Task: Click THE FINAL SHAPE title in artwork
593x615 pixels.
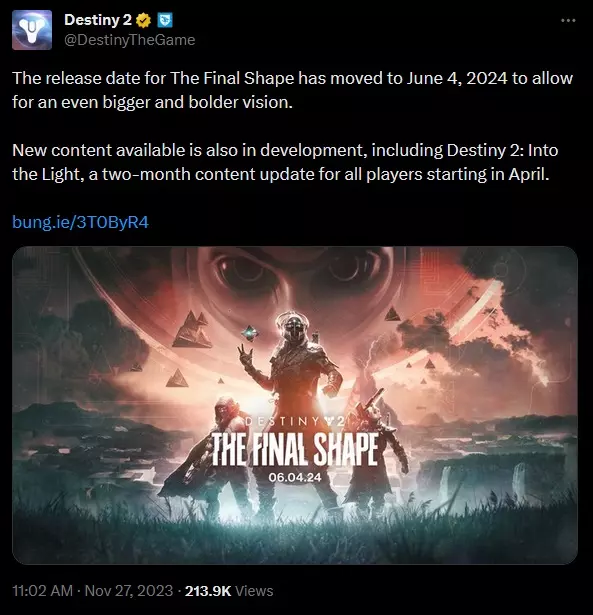Action: click(295, 449)
